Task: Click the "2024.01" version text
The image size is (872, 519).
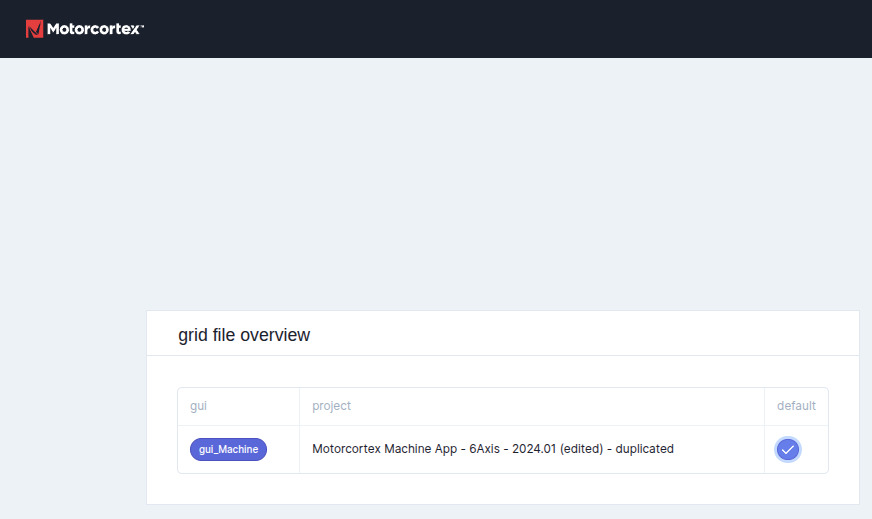Action: coord(534,449)
